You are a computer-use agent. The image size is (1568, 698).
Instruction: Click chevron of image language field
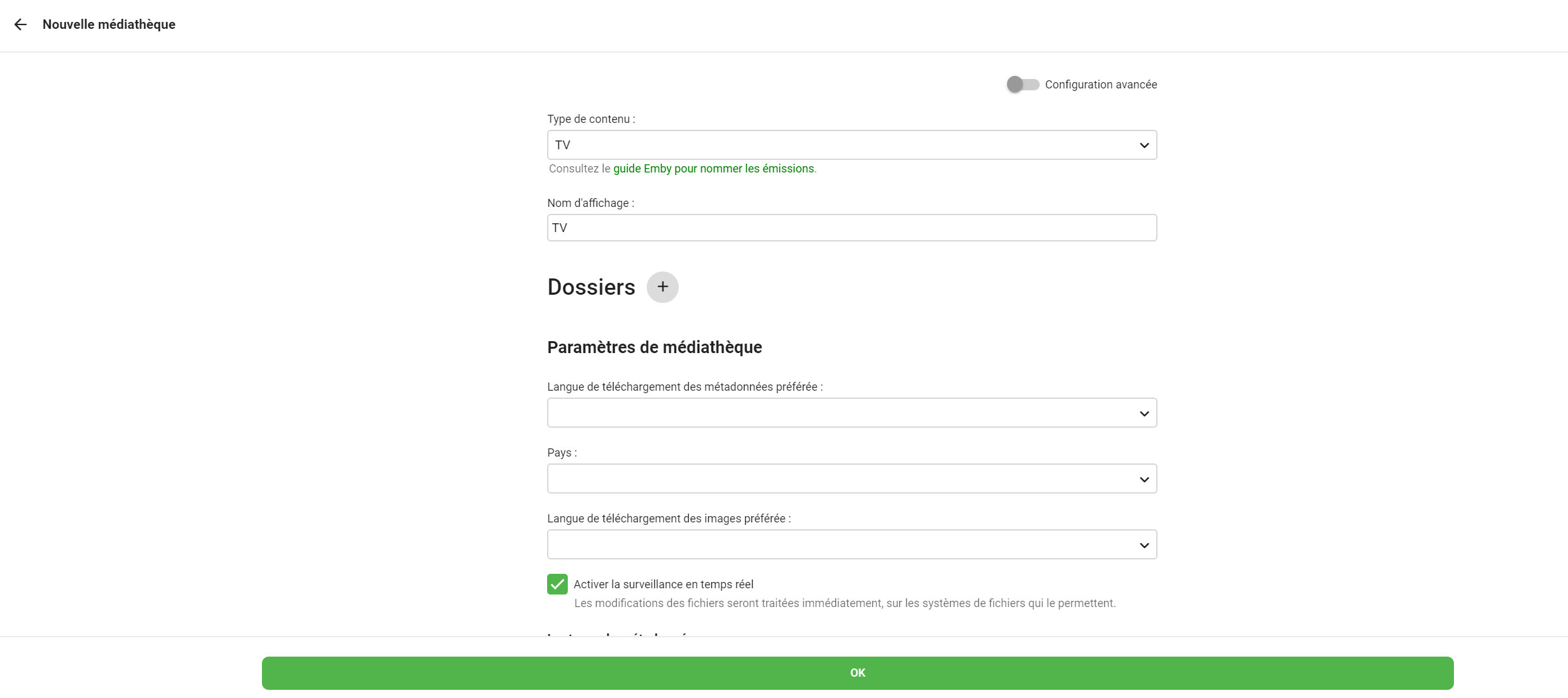1144,546
